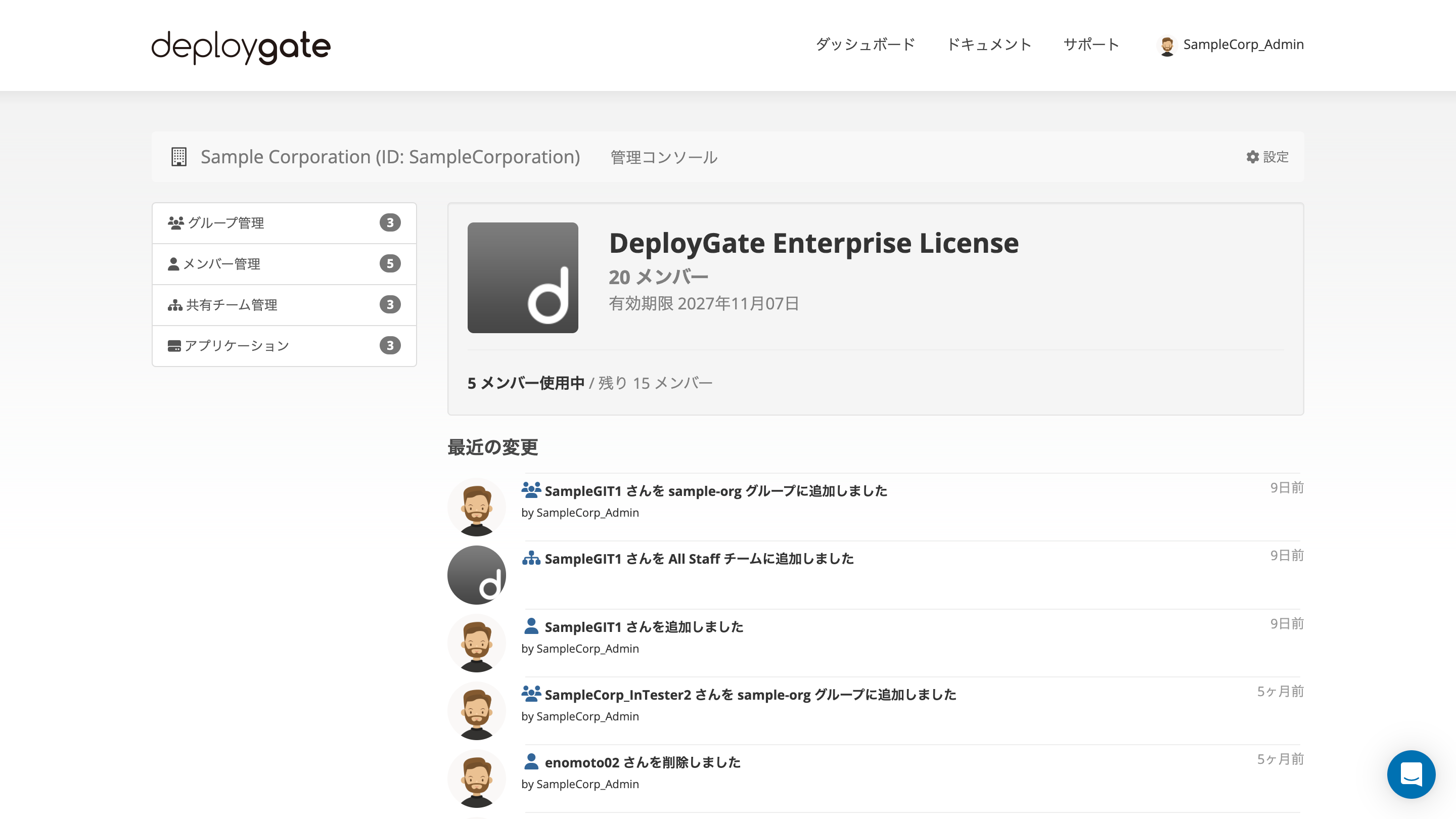The height and width of the screenshot is (819, 1456).
Task: Click avatar beside SampleGIT1 さんを追加しました
Action: 476,643
